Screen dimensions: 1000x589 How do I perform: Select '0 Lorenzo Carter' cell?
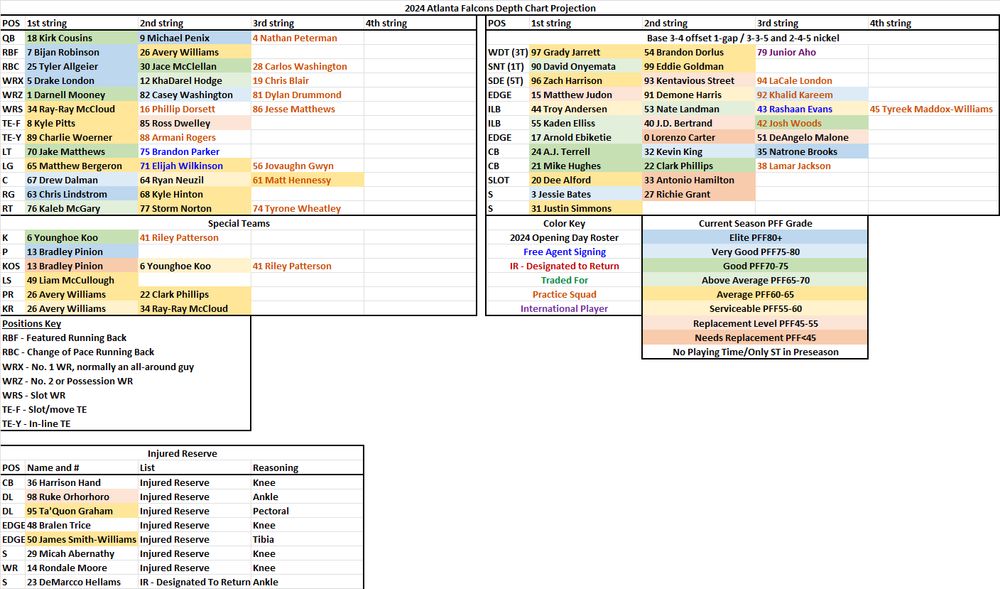[698, 138]
